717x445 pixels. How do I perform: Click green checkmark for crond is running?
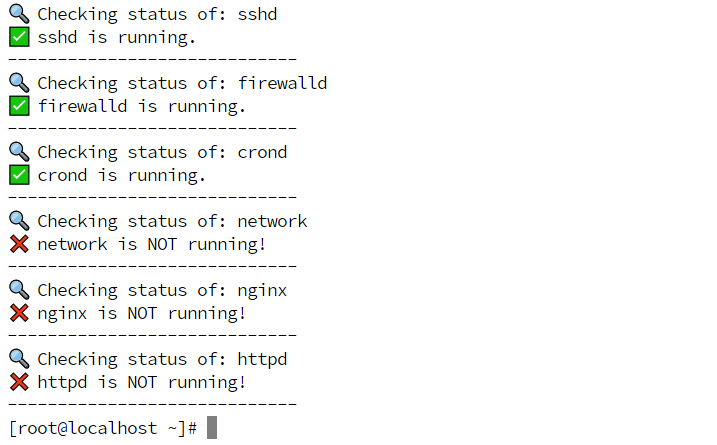point(19,175)
